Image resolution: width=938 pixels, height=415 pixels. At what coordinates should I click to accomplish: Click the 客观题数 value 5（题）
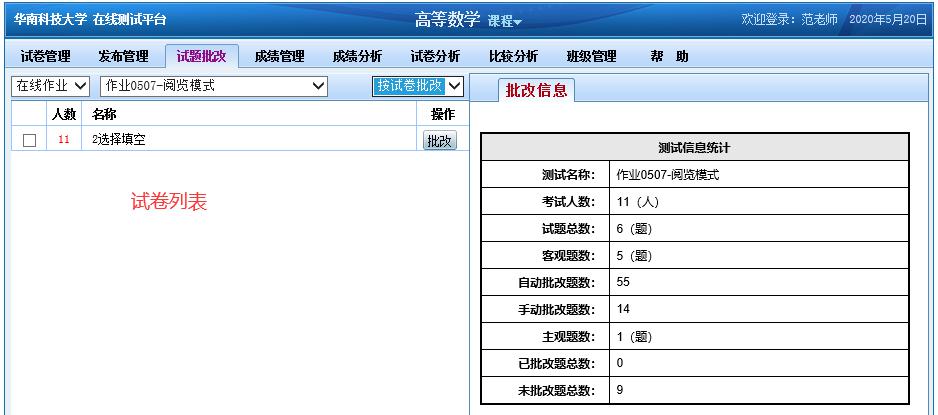634,256
